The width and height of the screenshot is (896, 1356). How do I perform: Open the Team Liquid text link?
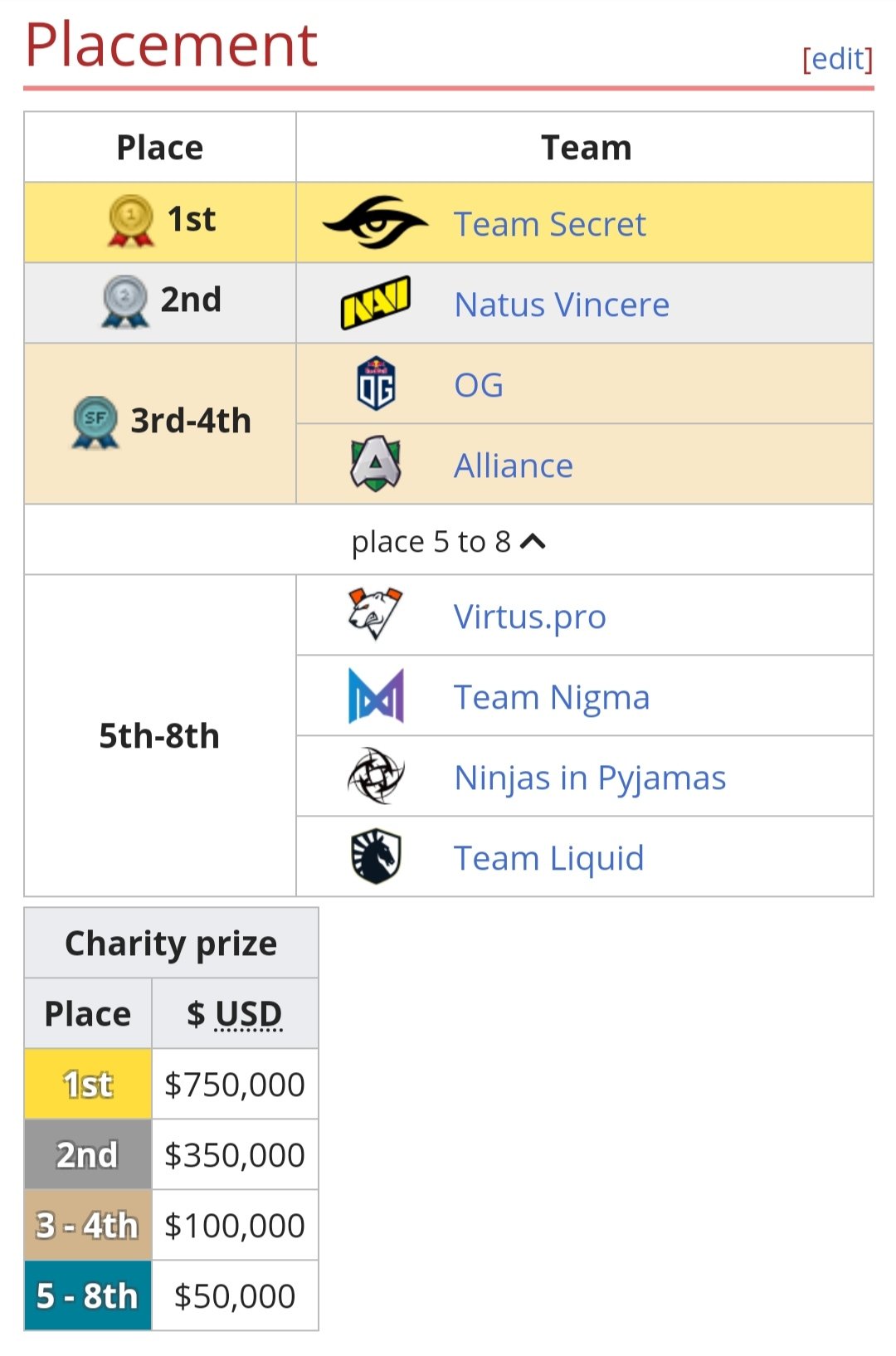click(x=548, y=858)
